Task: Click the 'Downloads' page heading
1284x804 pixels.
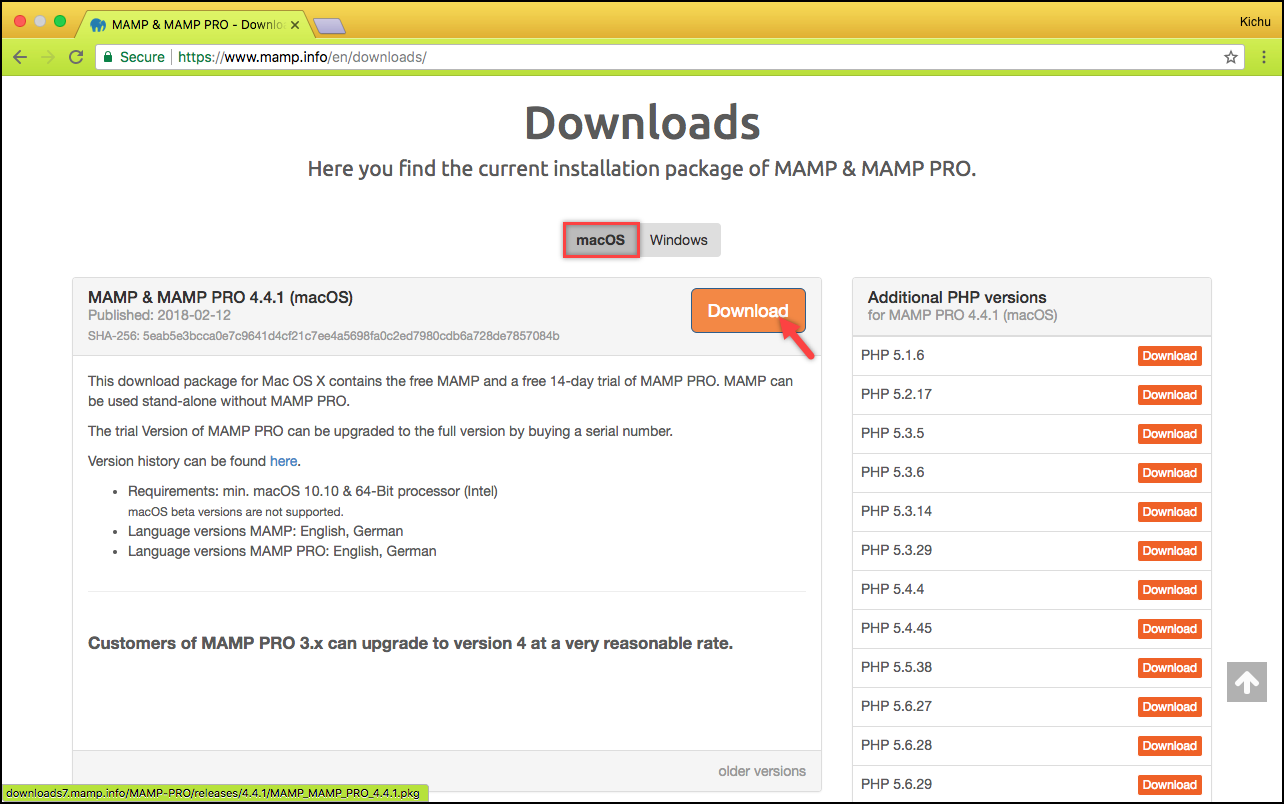Action: (642, 123)
